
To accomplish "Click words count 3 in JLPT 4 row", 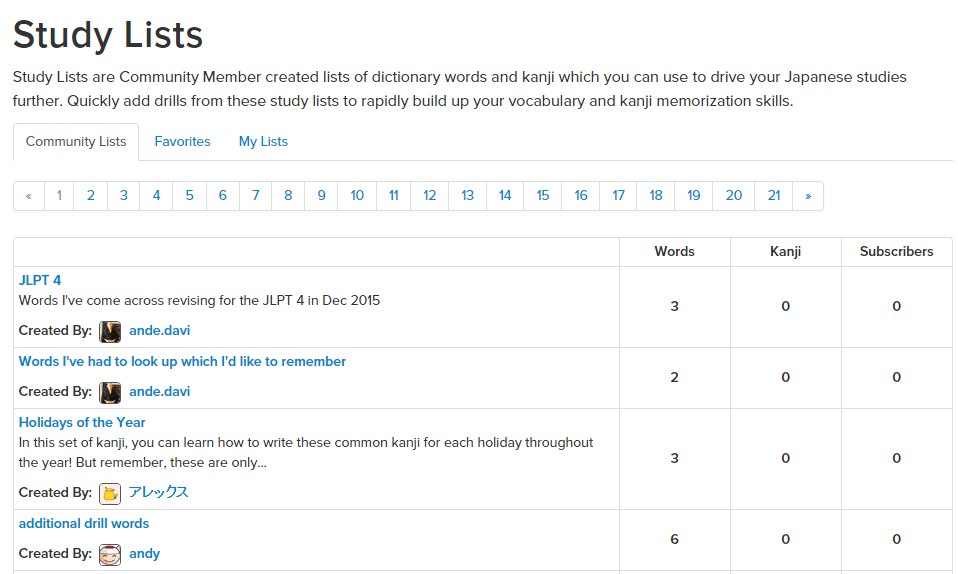I will (x=675, y=307).
